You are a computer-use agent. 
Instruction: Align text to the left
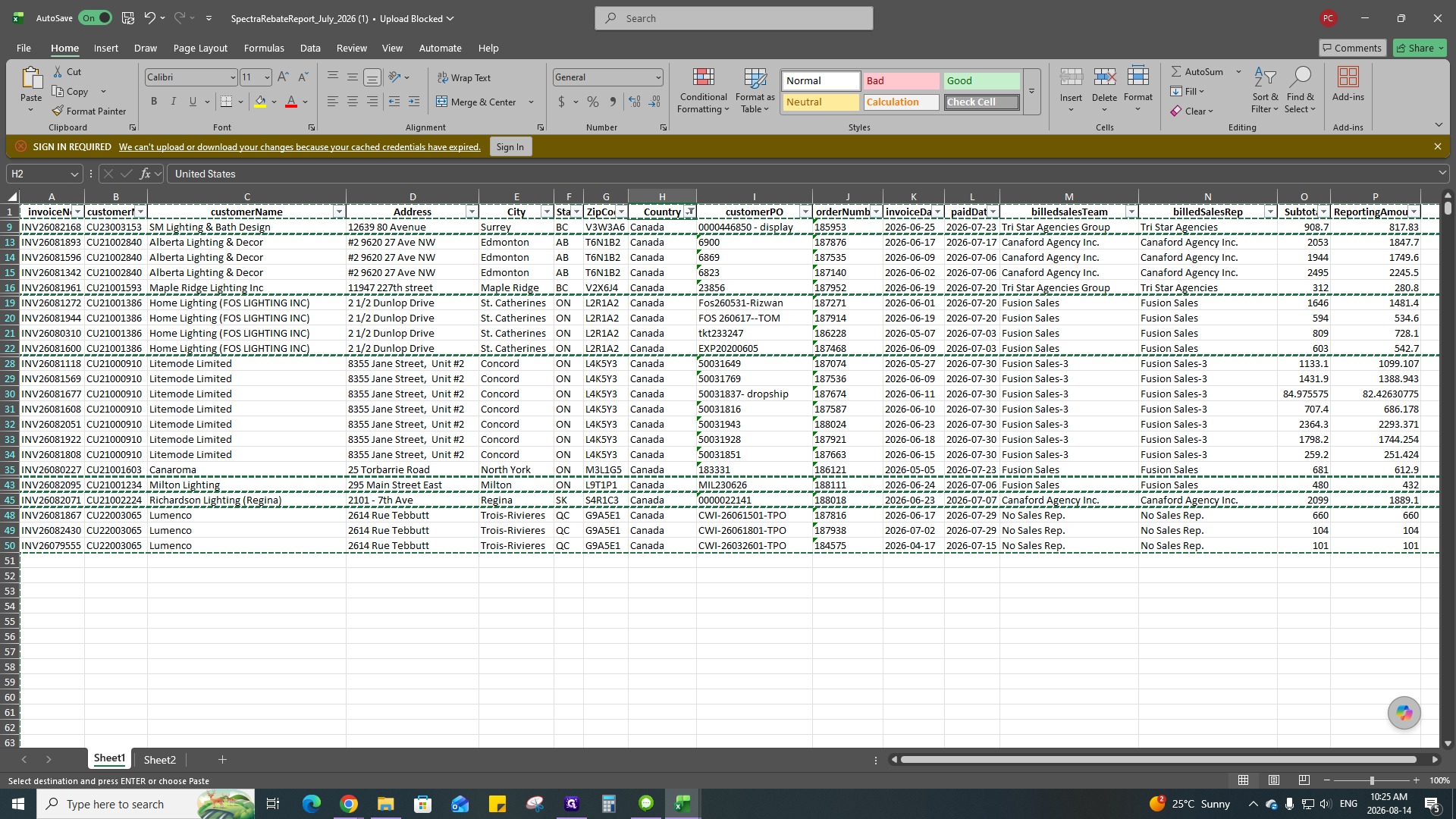pyautogui.click(x=333, y=102)
